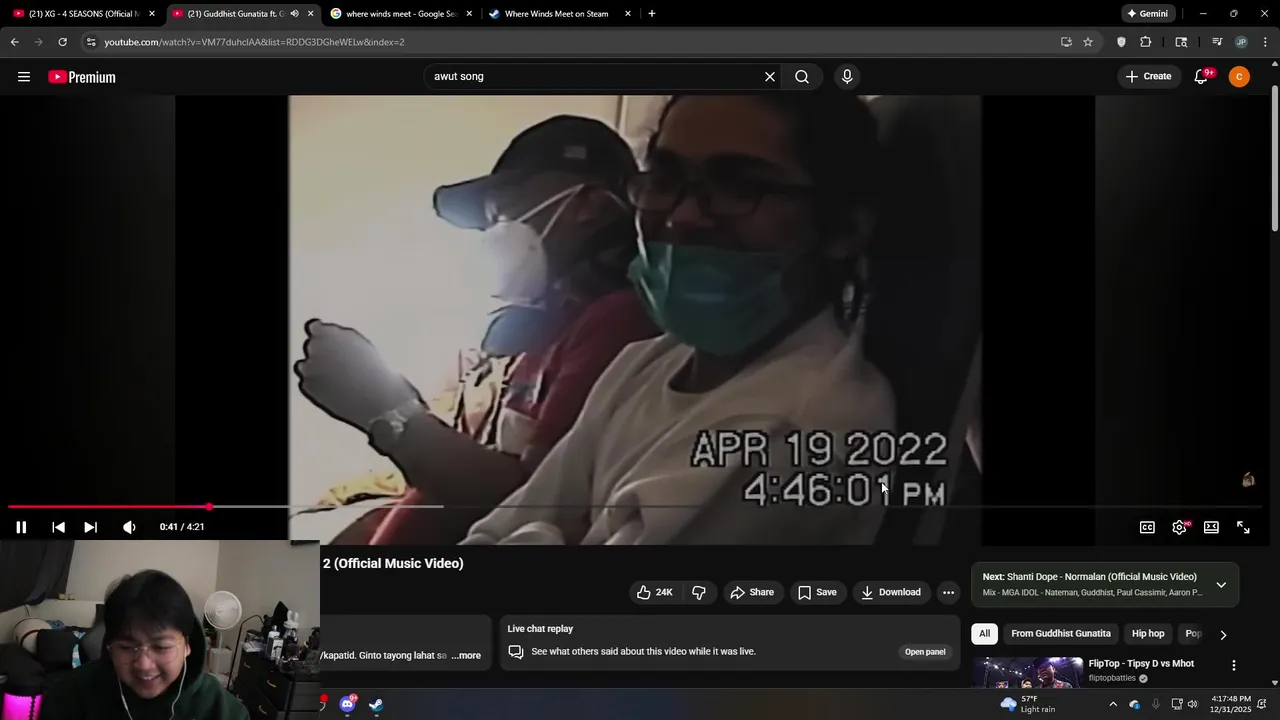This screenshot has width=1280, height=720.
Task: Toggle theater mode
Action: tap(1211, 527)
